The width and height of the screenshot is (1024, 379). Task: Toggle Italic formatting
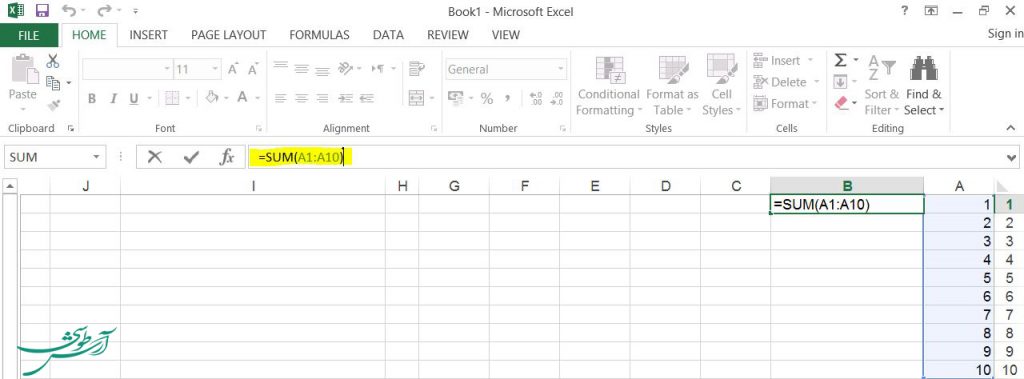[113, 99]
